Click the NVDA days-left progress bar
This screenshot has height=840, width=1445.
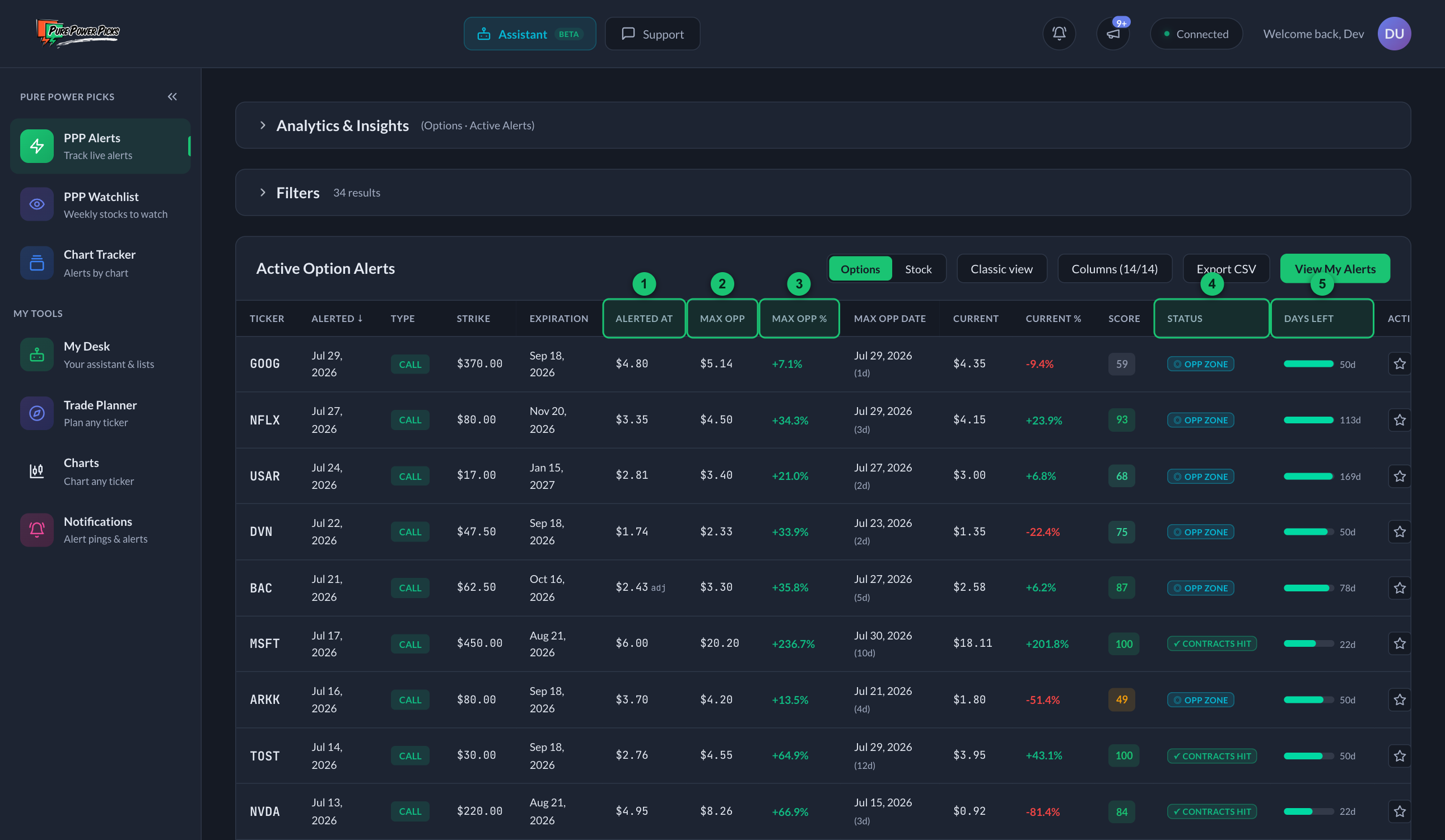[1308, 811]
